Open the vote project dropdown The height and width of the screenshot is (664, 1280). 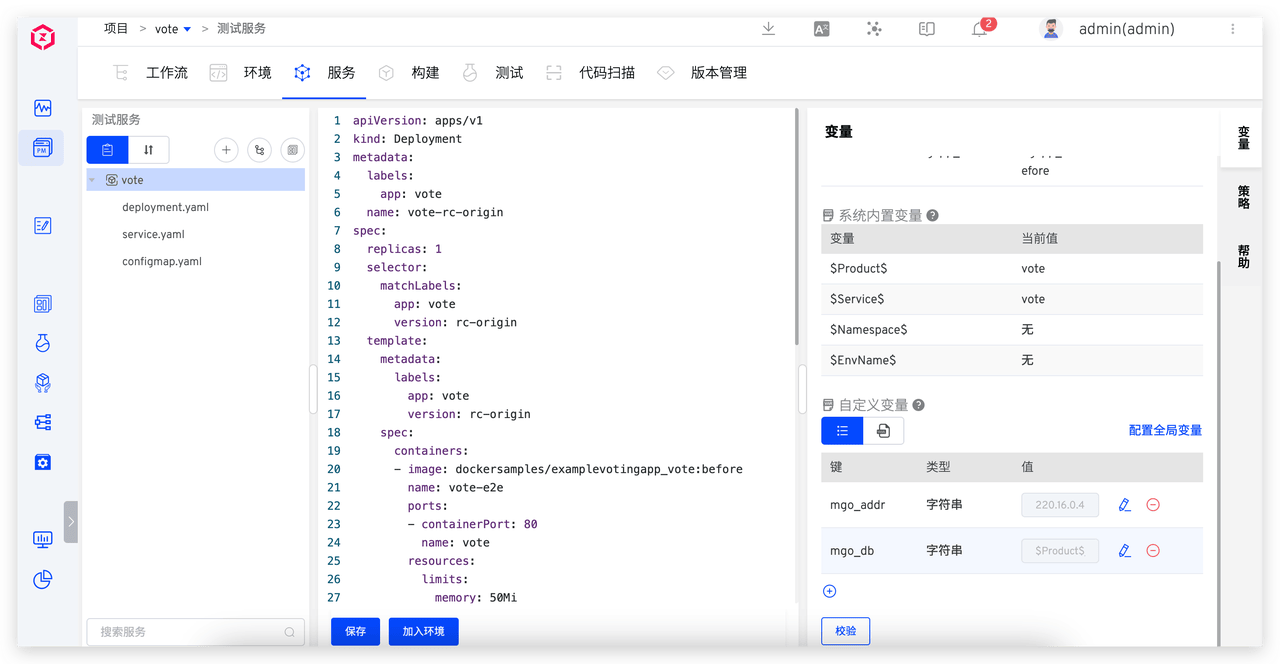point(172,29)
